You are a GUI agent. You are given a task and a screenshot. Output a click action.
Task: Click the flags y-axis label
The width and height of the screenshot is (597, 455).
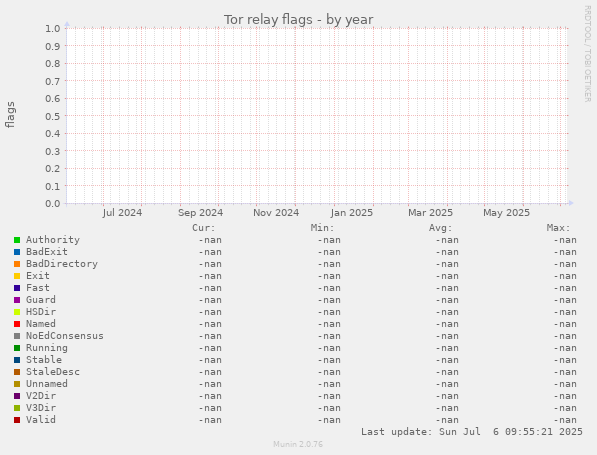click(10, 115)
